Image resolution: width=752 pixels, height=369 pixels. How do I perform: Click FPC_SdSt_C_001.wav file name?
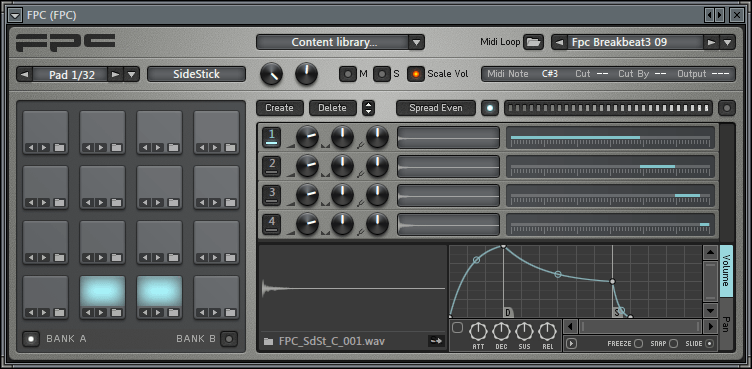pyautogui.click(x=332, y=342)
